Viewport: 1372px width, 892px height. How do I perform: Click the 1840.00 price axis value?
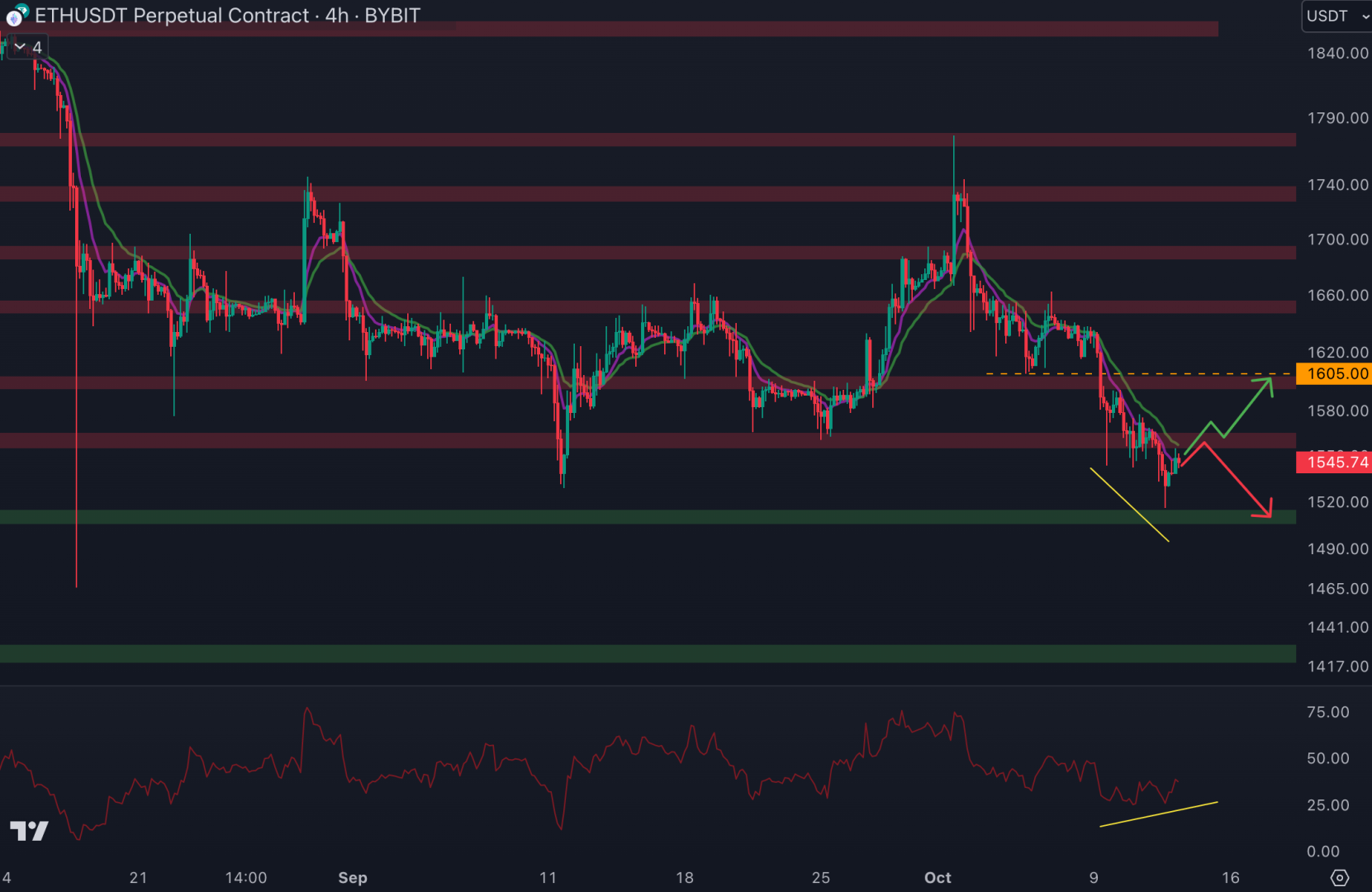(1337, 53)
